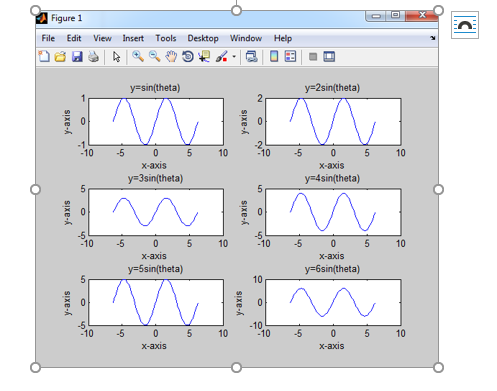Insert a colorbar using toolbar icon
Viewport: 497px width, 391px height.
(274, 57)
